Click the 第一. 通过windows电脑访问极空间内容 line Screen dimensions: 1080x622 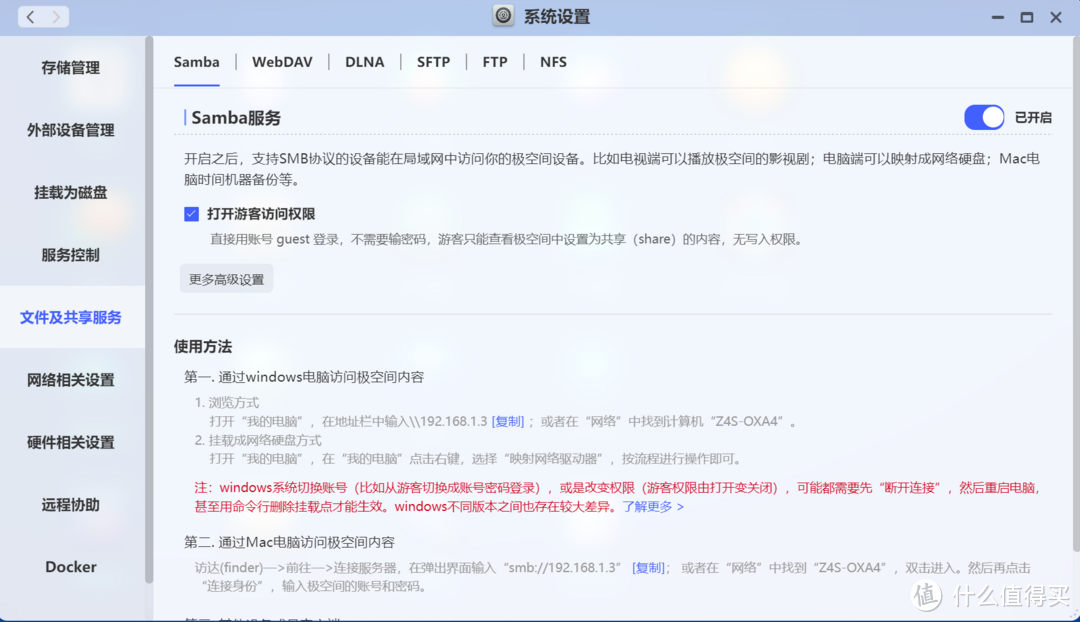click(x=304, y=377)
